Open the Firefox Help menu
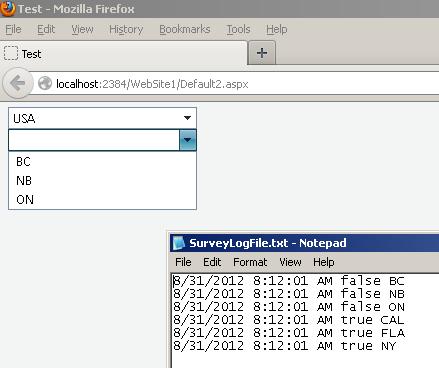The image size is (439, 368). tap(276, 29)
